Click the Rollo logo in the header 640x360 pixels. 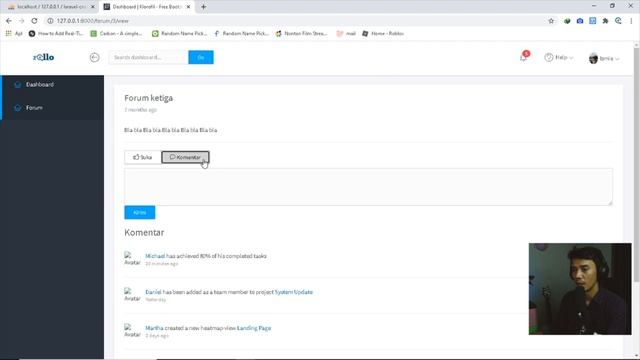click(x=43, y=57)
